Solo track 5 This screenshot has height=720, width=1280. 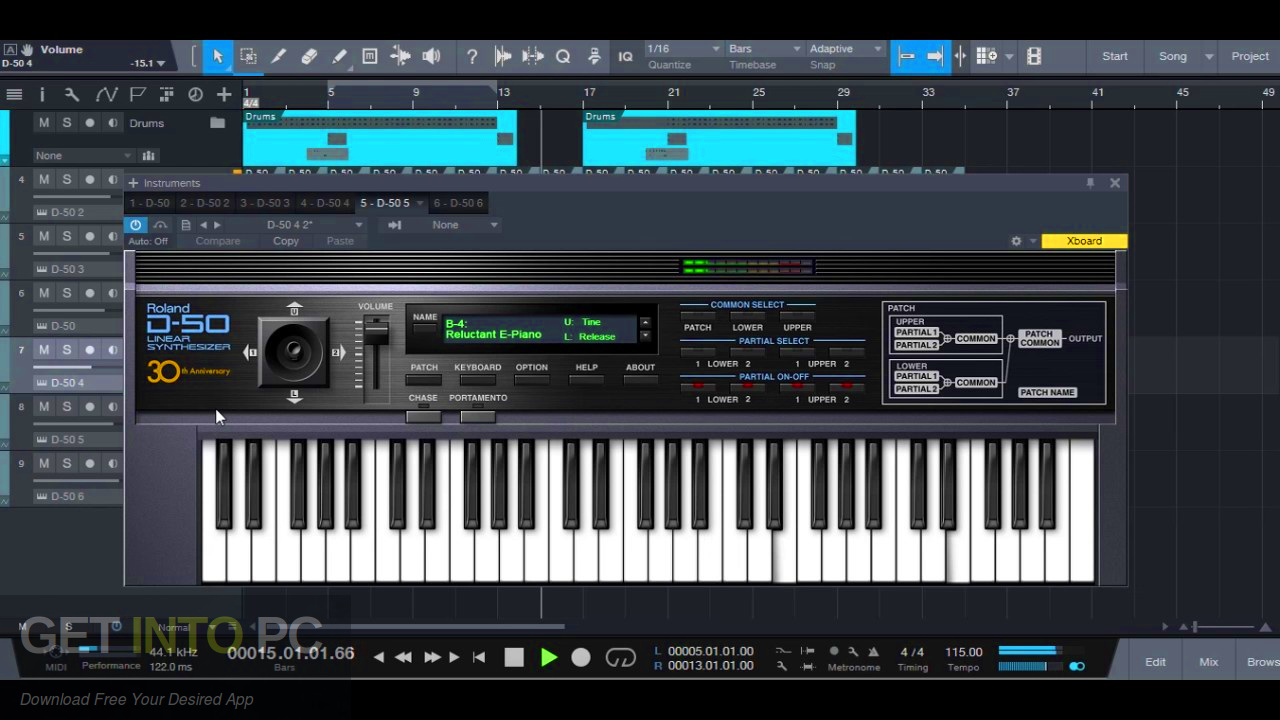click(x=67, y=236)
